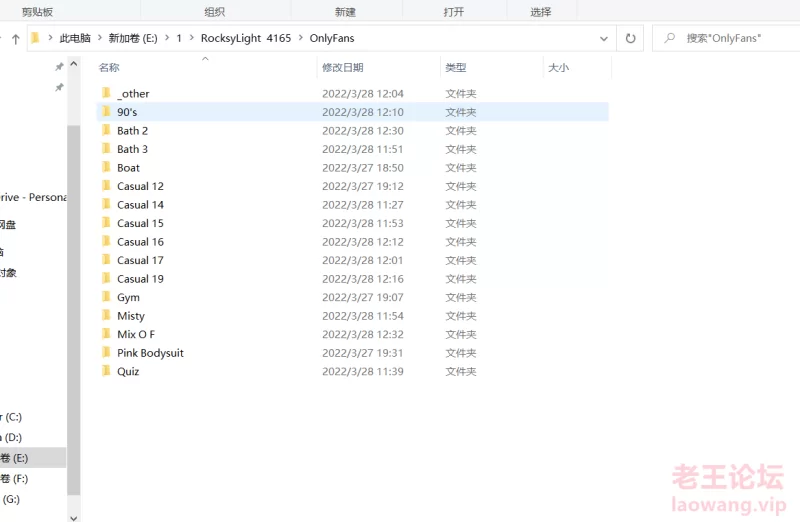Expand chevron after 新加卷 (E:) in path
800x522 pixels.
click(167, 38)
